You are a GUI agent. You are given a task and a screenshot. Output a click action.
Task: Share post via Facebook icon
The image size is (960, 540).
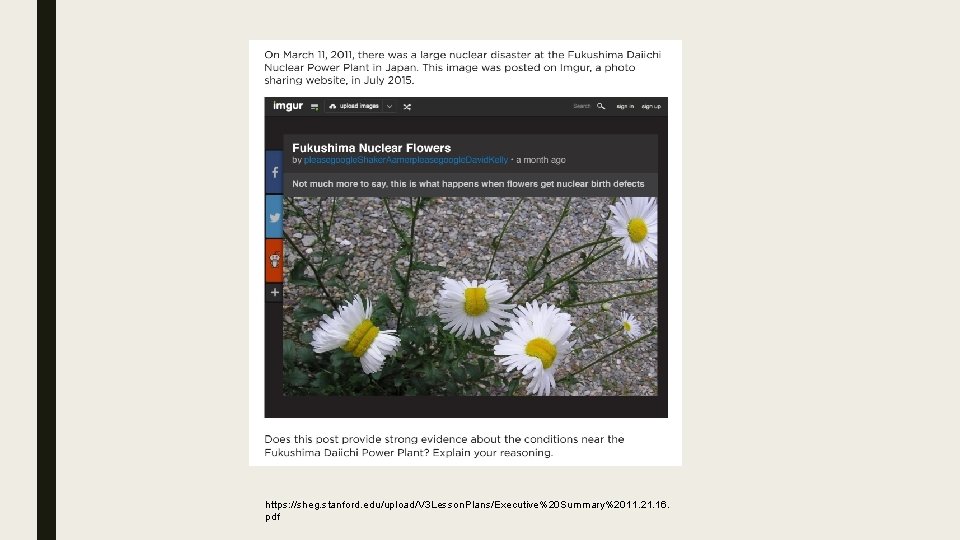274,173
